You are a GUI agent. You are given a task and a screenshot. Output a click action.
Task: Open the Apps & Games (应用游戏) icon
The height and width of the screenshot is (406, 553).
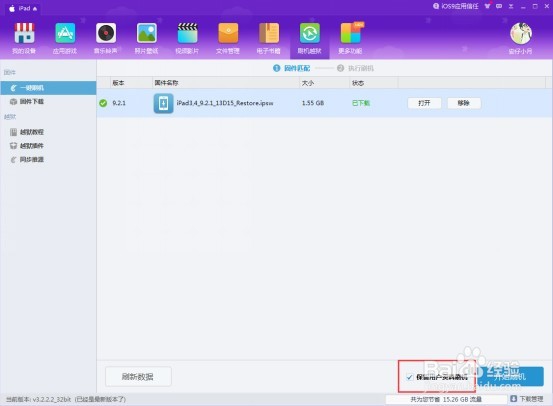pos(65,33)
